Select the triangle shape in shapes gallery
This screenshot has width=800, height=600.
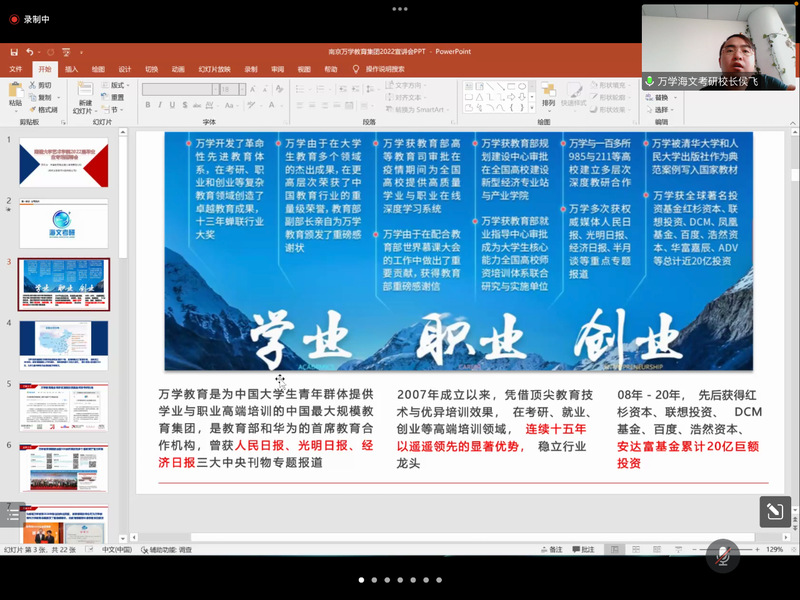pos(480,97)
